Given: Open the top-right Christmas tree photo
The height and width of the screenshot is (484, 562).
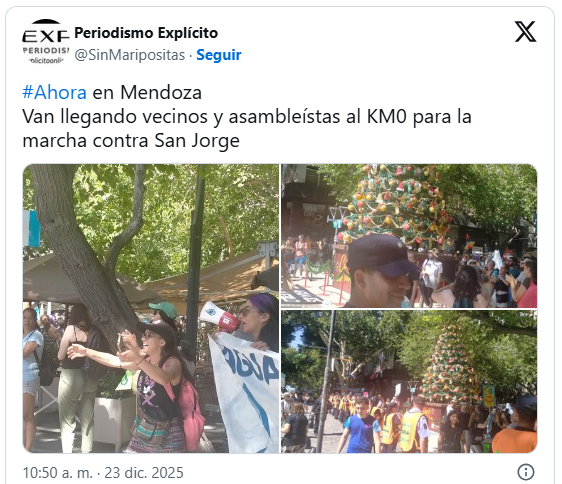Looking at the screenshot, I should 409,236.
